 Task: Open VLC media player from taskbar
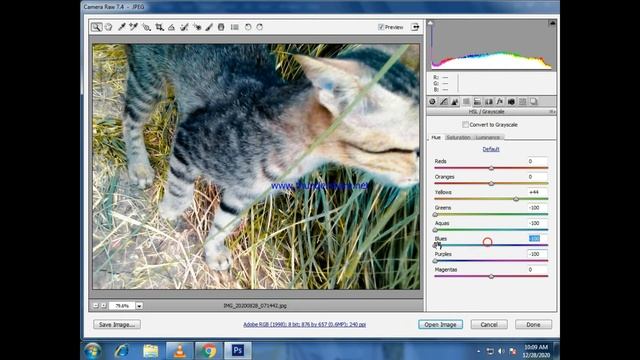tap(179, 351)
